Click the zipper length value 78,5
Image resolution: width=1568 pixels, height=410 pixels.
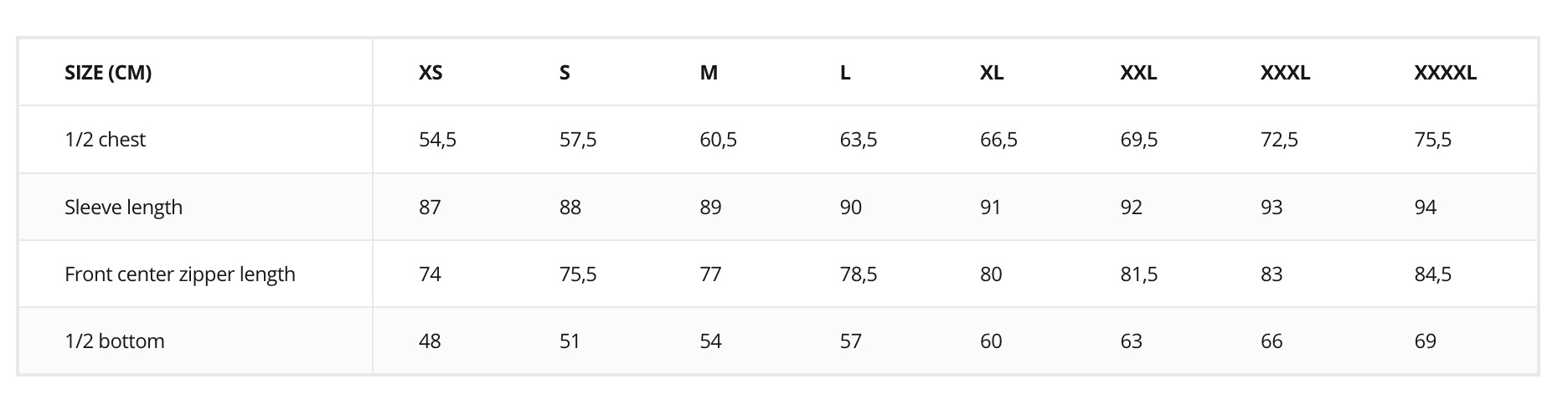(859, 274)
